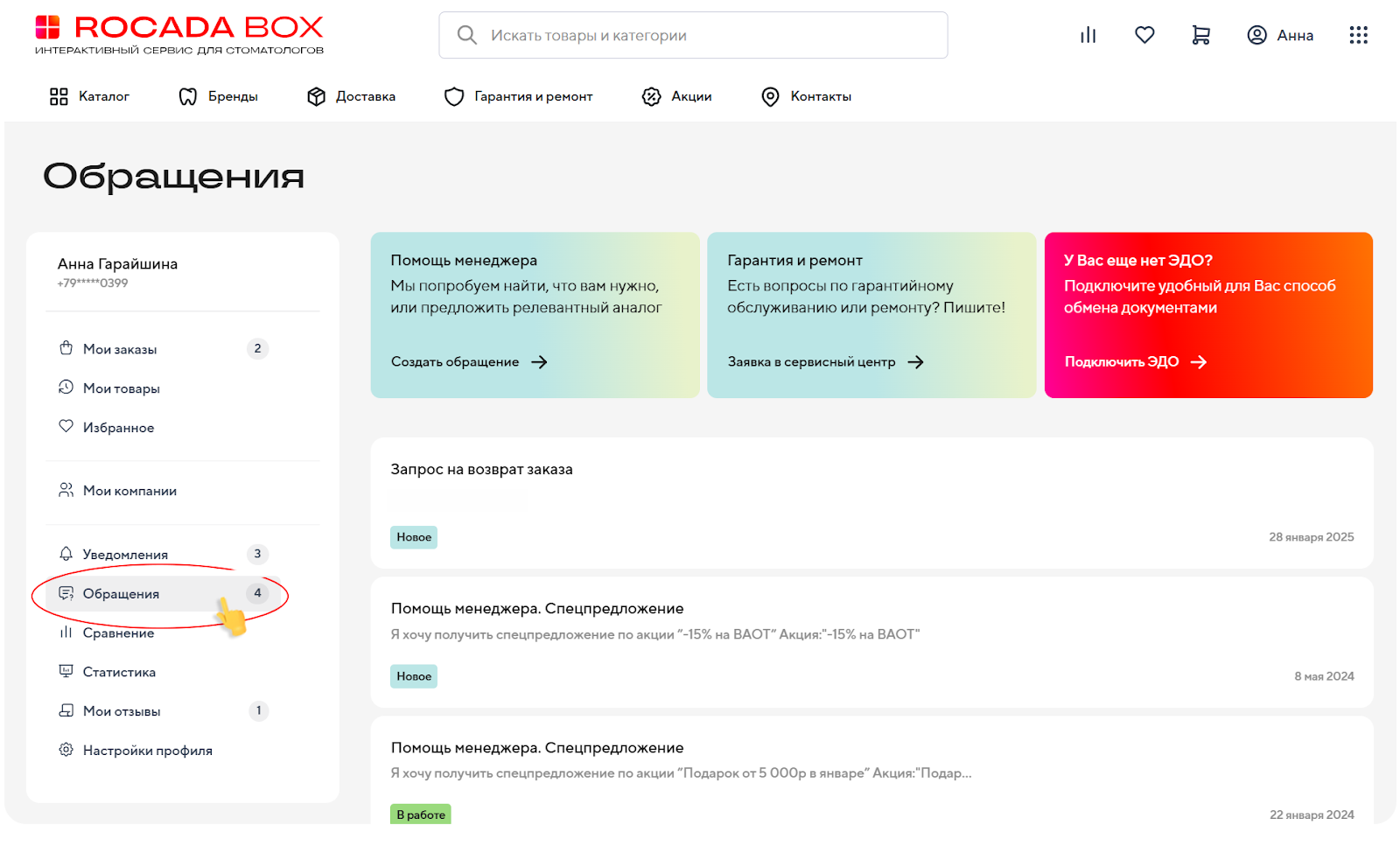Click the Мои заказы bag icon
This screenshot has height=853, width=1400.
click(66, 347)
